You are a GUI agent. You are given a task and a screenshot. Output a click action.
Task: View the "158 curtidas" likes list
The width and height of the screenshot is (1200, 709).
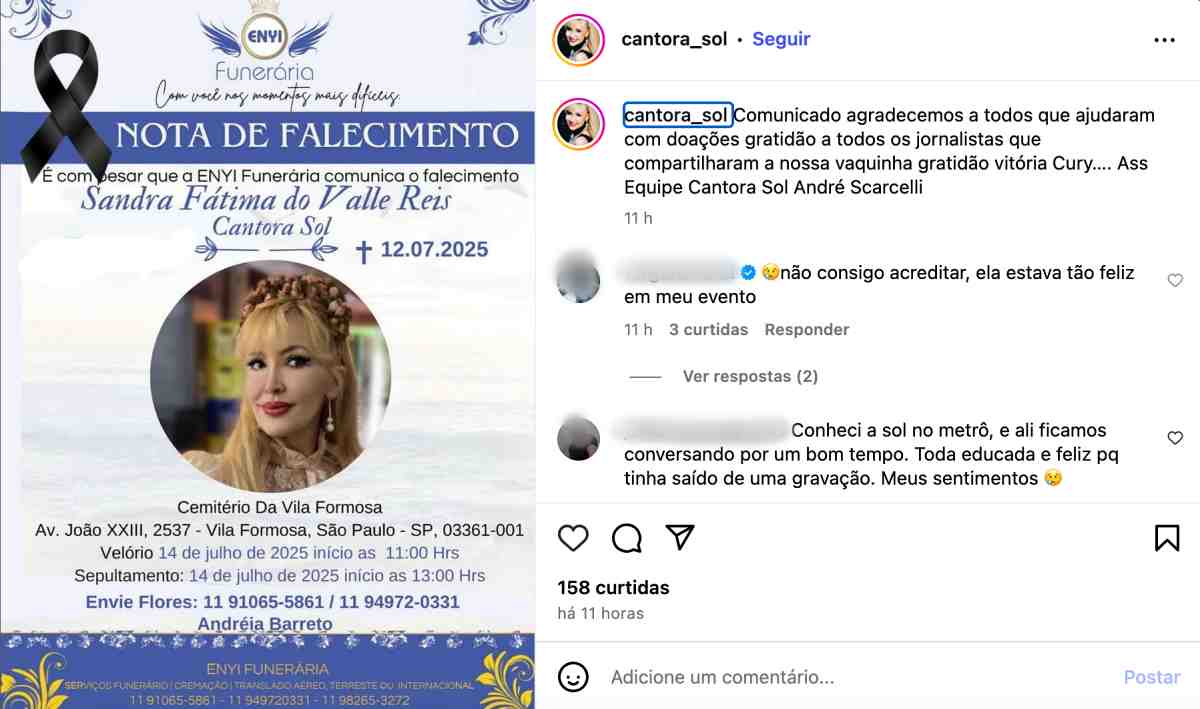pyautogui.click(x=613, y=588)
